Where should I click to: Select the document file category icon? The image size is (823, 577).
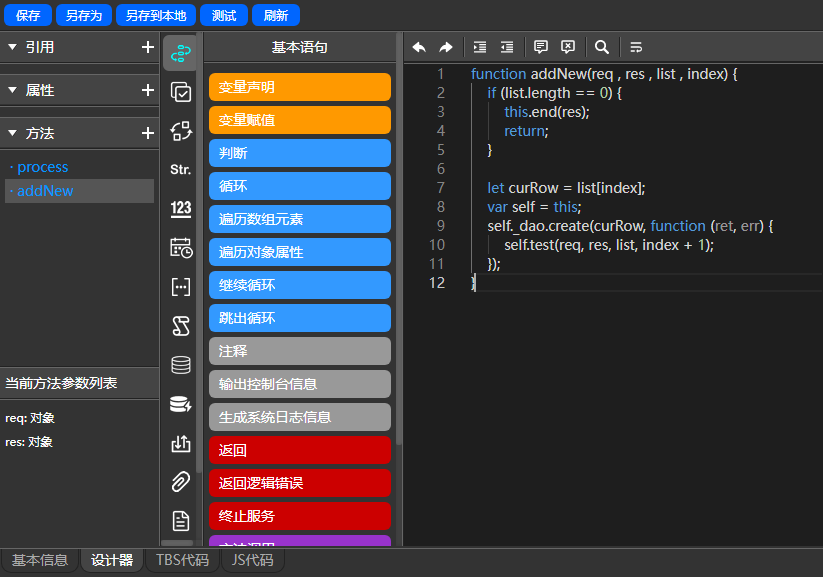(181, 521)
